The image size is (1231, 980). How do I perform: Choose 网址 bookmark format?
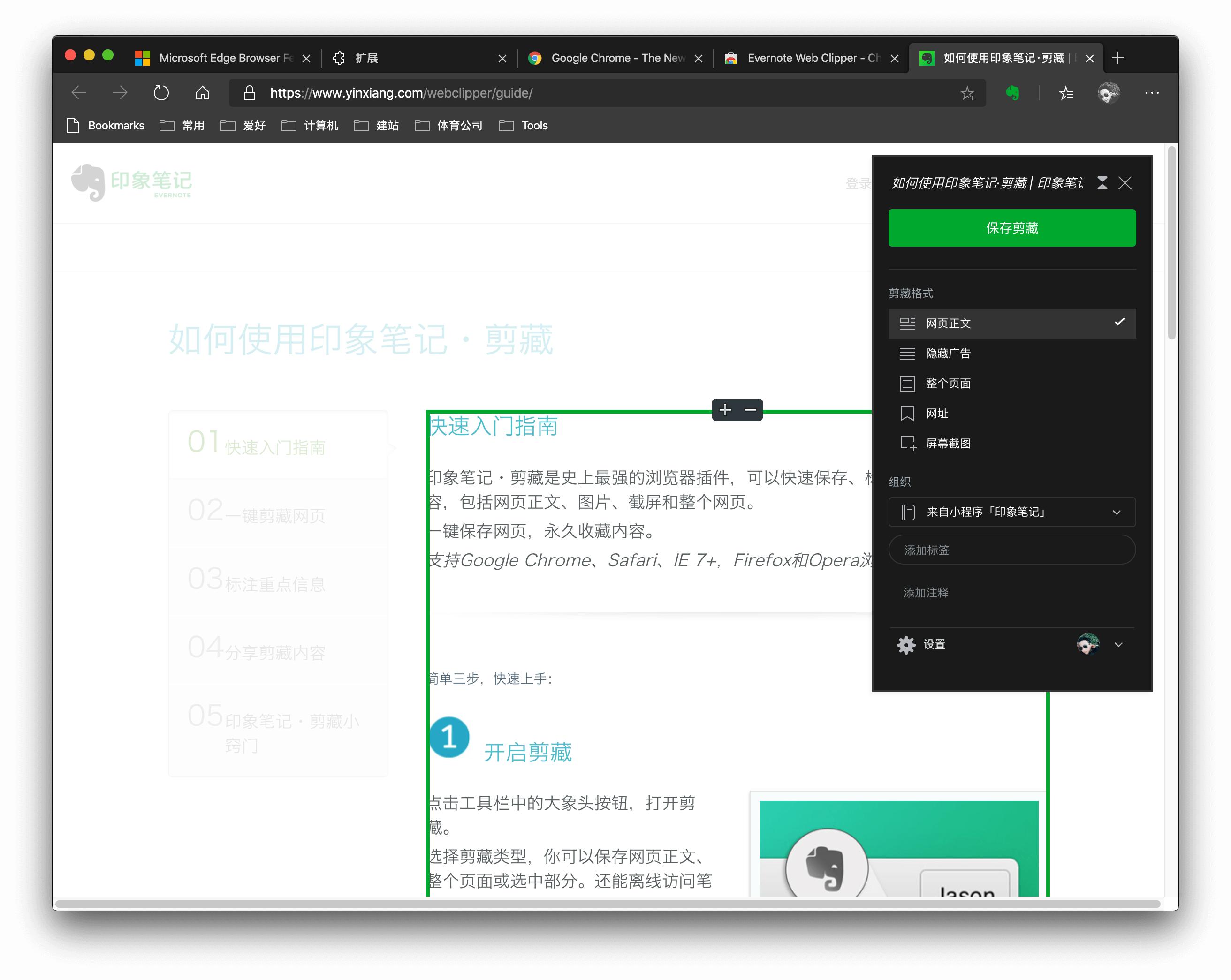coord(936,413)
